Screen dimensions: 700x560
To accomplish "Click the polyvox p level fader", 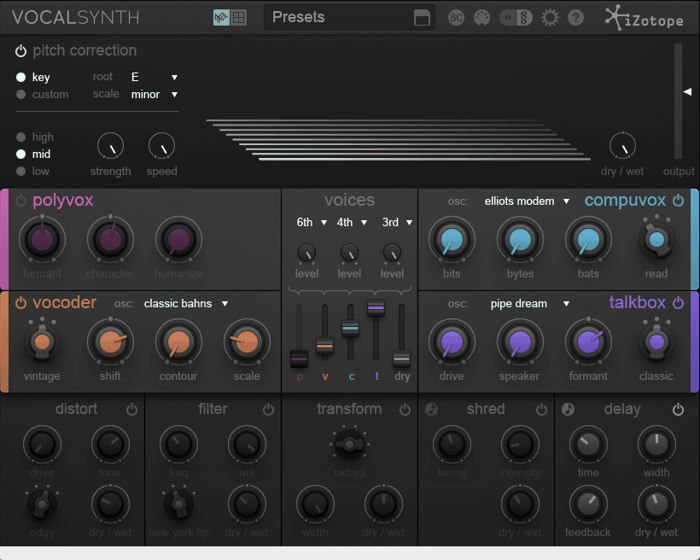I will point(299,358).
